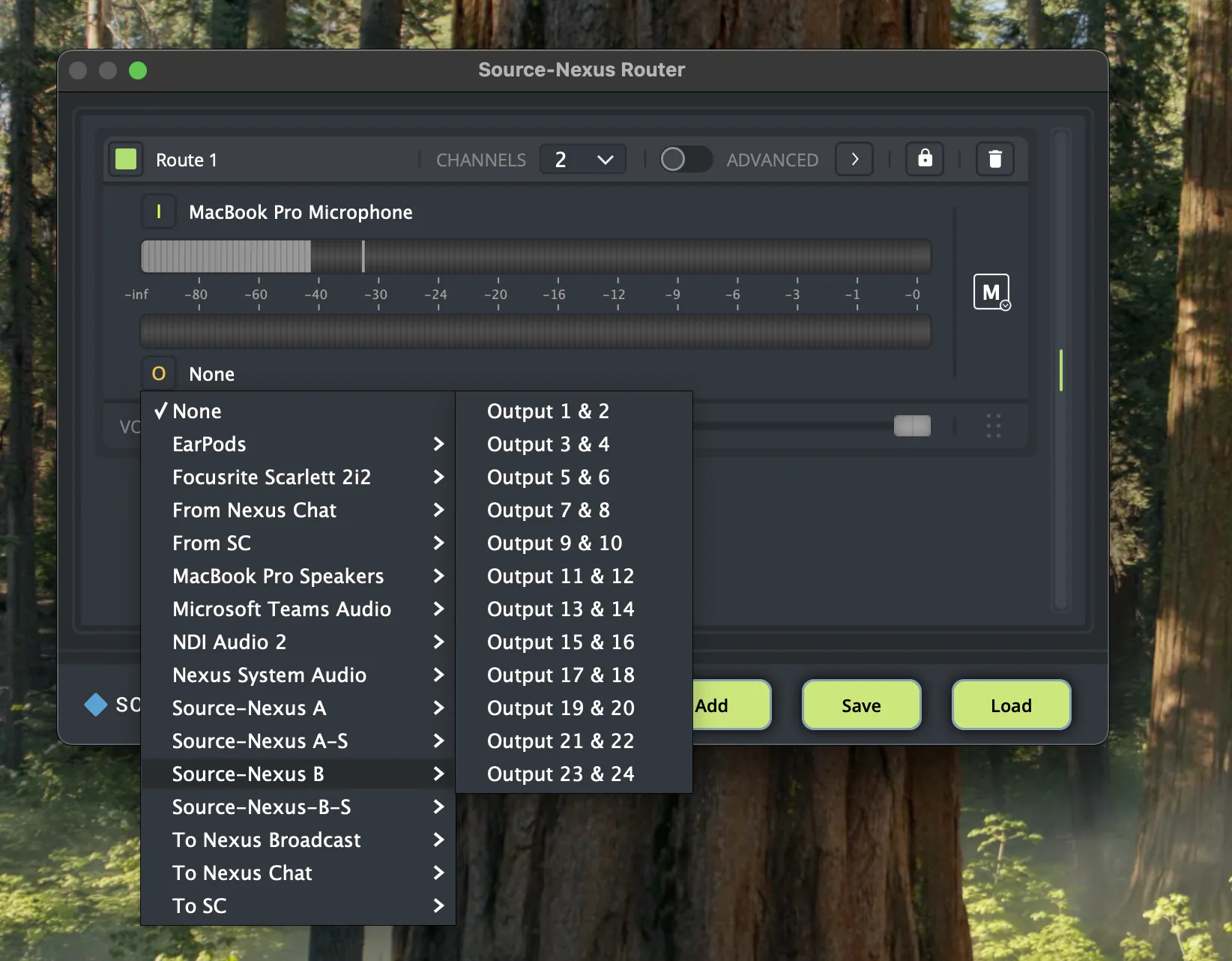Choose Output 11 & 12
The height and width of the screenshot is (961, 1232).
[x=574, y=576]
